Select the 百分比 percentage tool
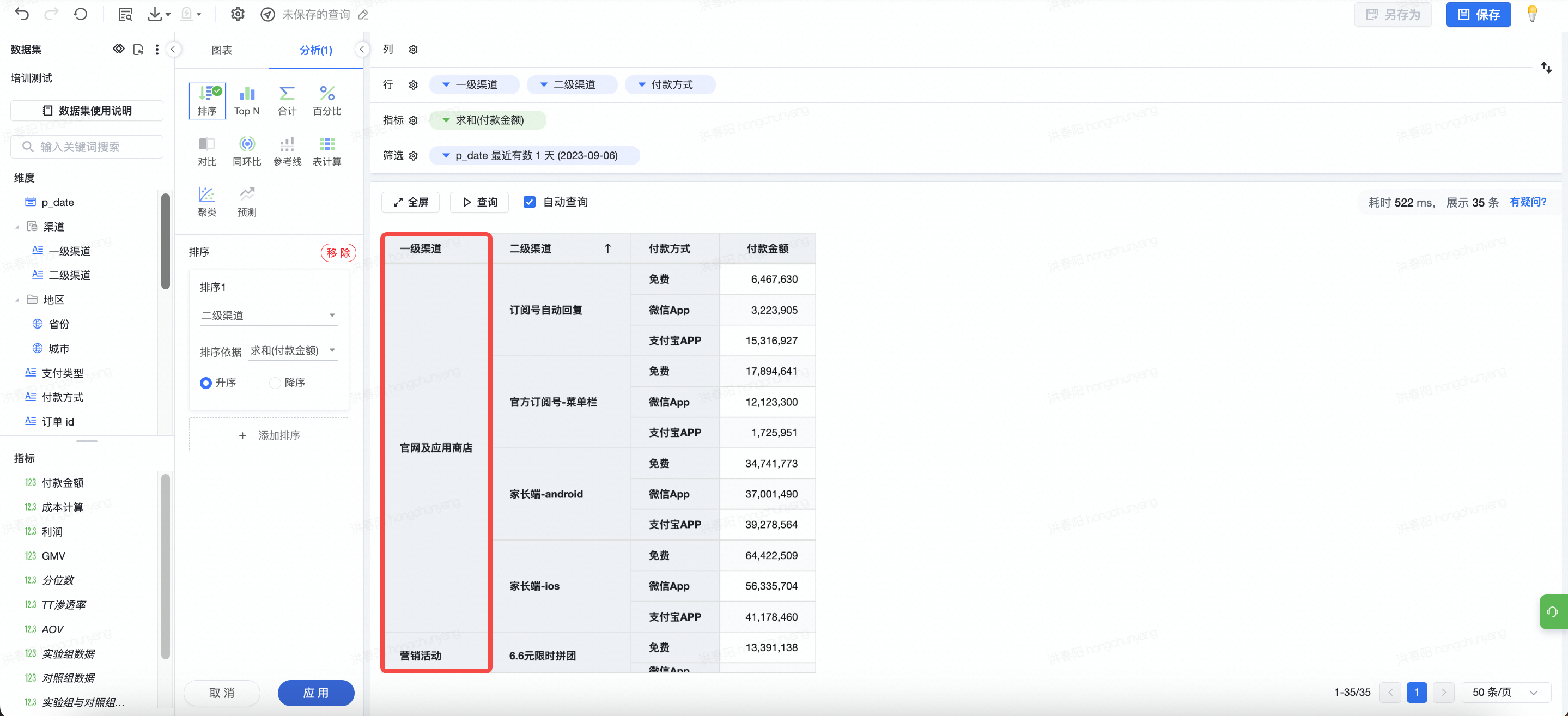Screen dimensions: 1568x716 point(327,100)
